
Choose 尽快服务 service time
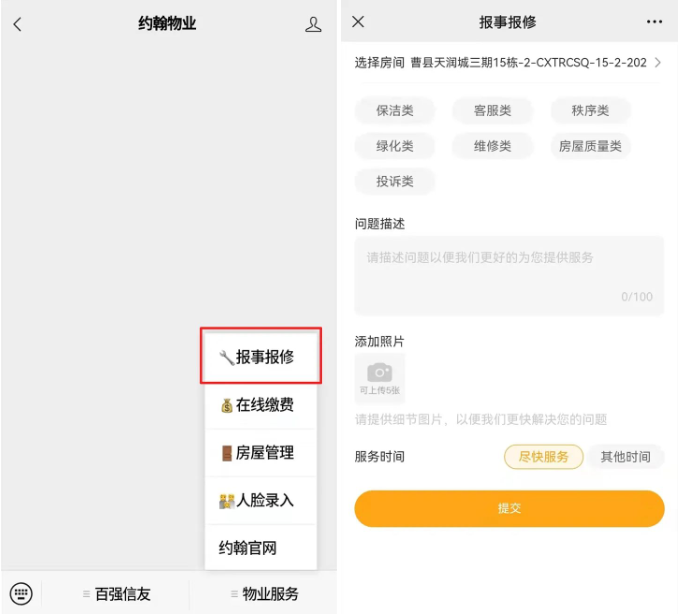click(543, 456)
